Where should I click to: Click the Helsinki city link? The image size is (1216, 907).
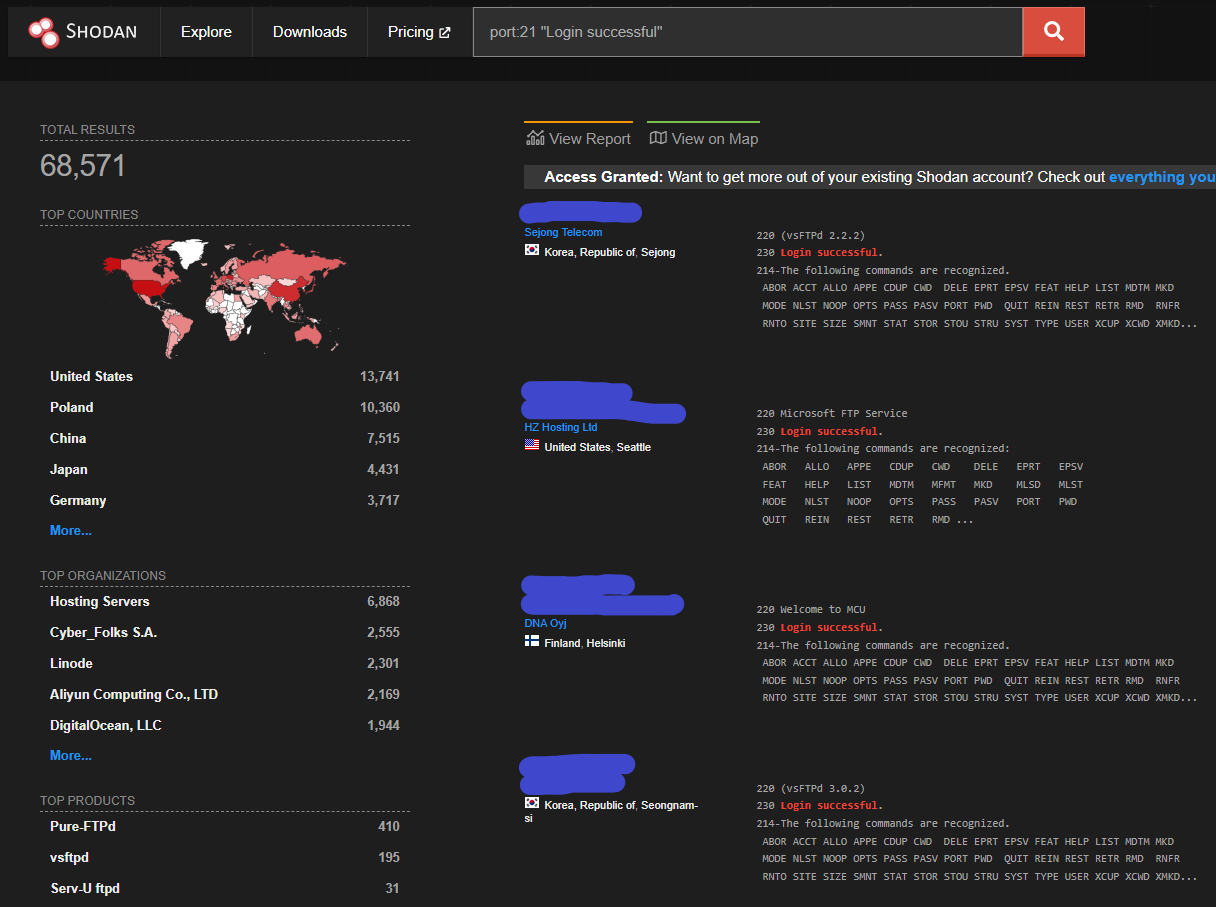[606, 643]
